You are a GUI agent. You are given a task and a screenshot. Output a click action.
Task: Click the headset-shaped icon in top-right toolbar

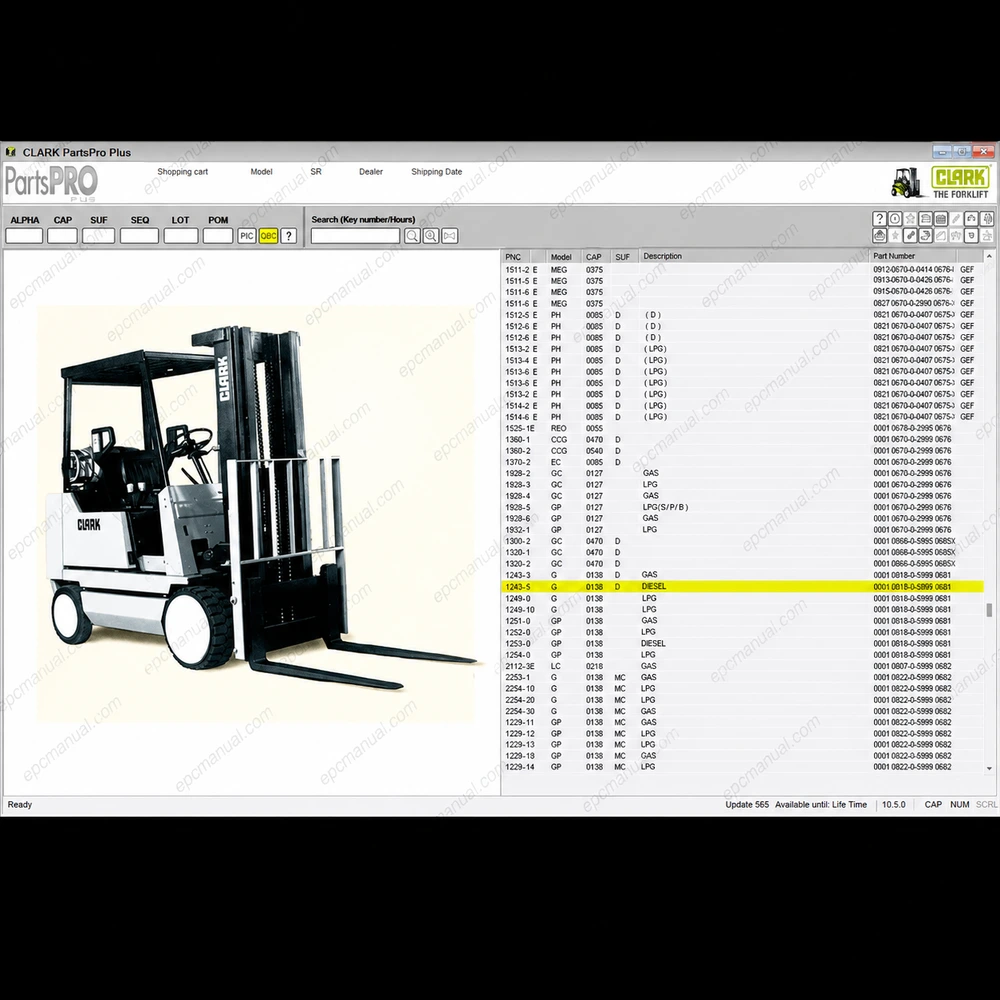coord(971,219)
